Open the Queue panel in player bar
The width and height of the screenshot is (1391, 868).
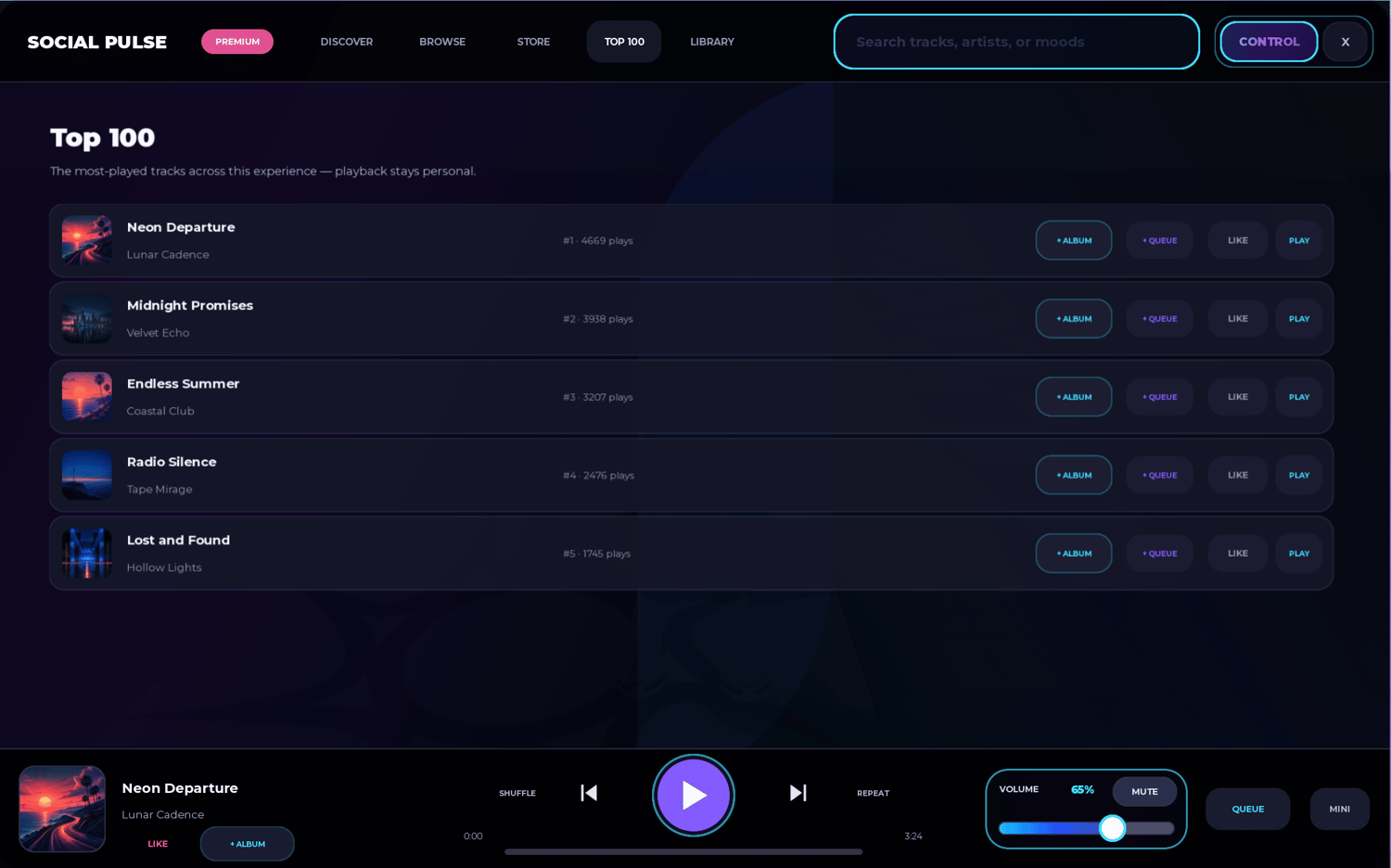pyautogui.click(x=1247, y=809)
